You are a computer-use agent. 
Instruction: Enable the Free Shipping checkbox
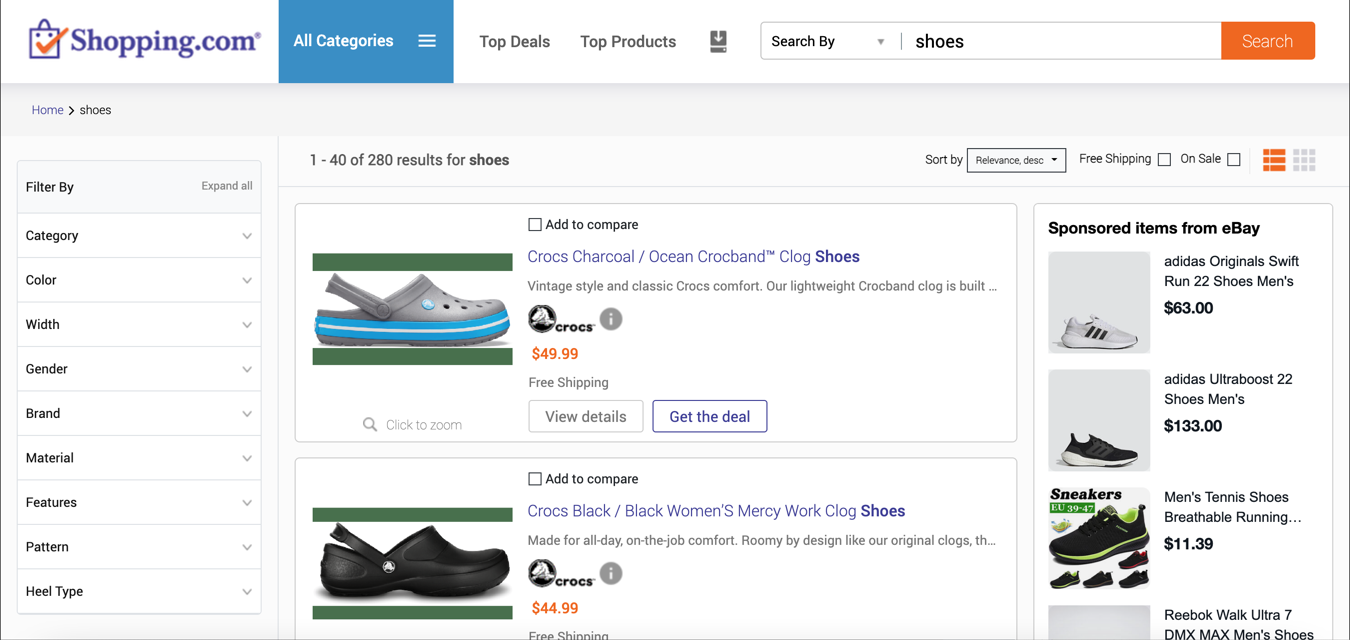point(1164,160)
